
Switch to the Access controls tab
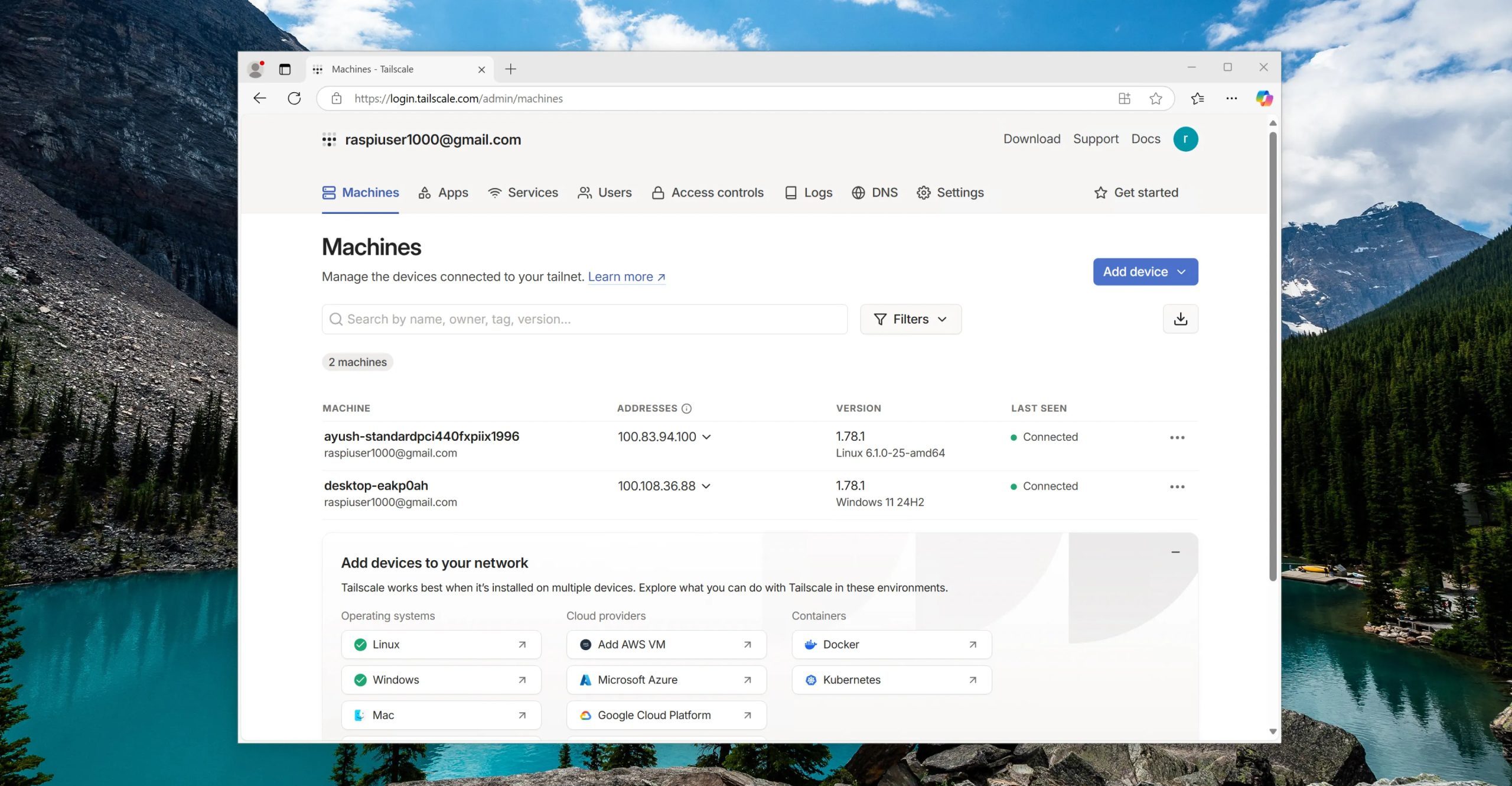tap(707, 193)
